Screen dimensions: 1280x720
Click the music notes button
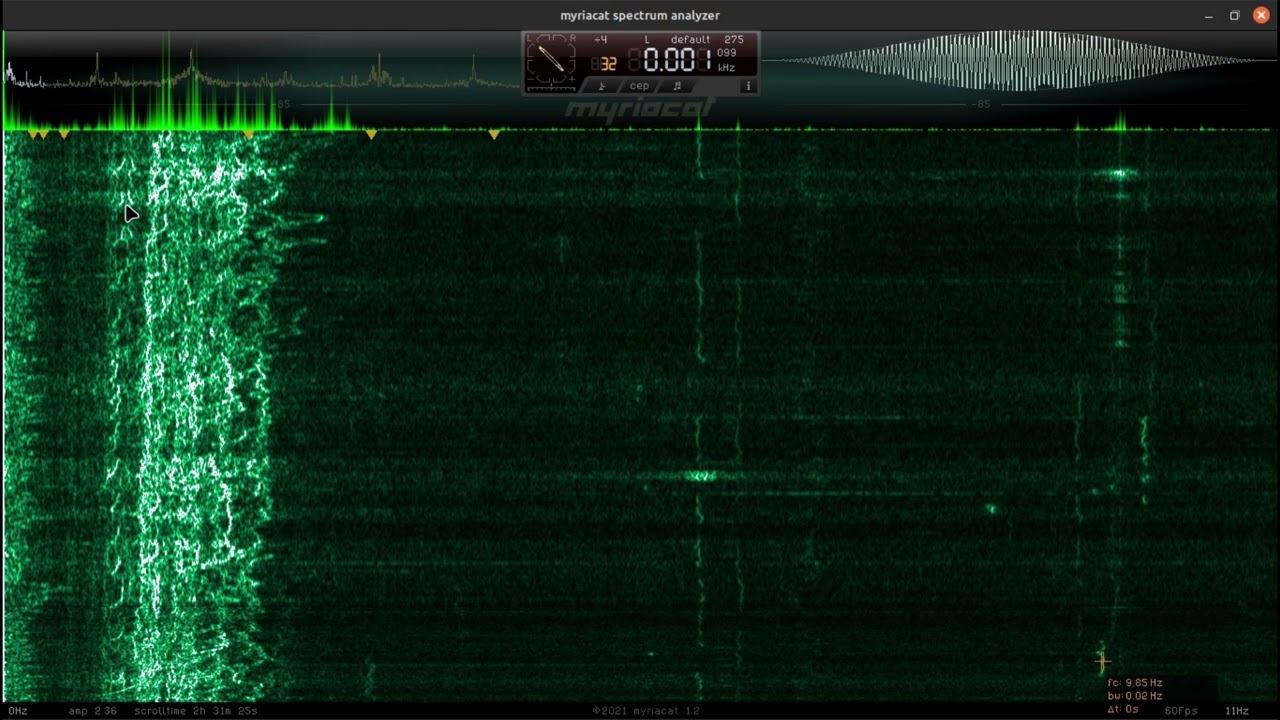tap(677, 86)
